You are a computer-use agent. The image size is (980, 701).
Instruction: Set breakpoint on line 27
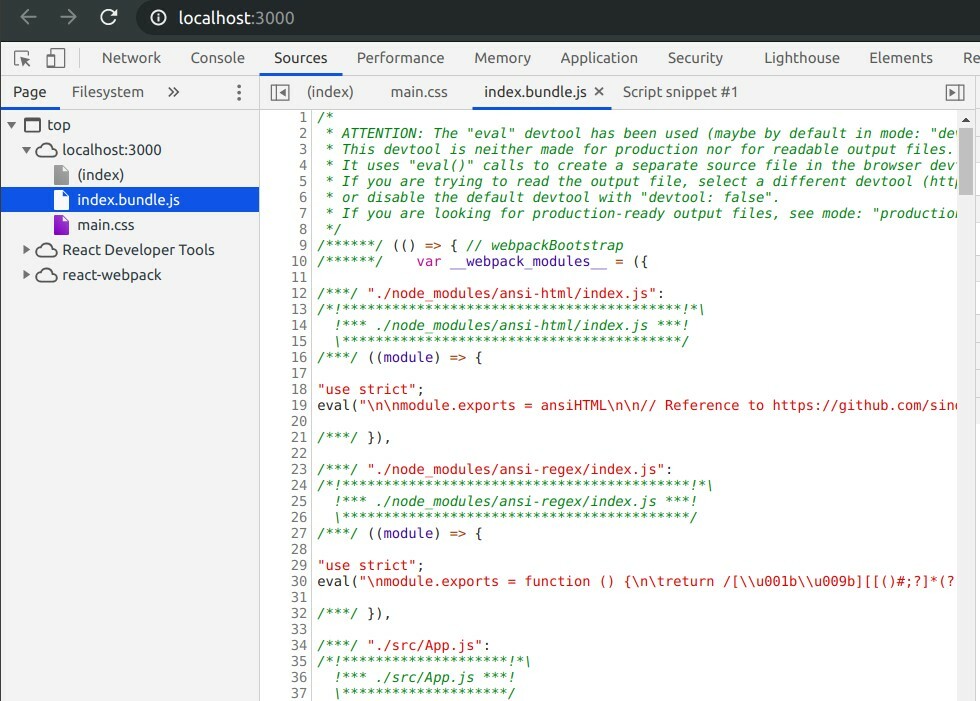(x=299, y=534)
